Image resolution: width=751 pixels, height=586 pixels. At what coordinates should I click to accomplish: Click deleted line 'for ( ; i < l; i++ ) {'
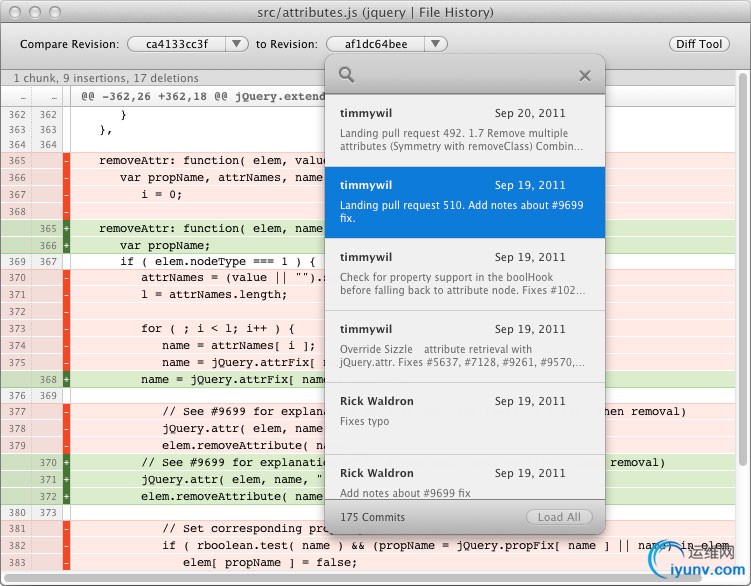tap(217, 329)
